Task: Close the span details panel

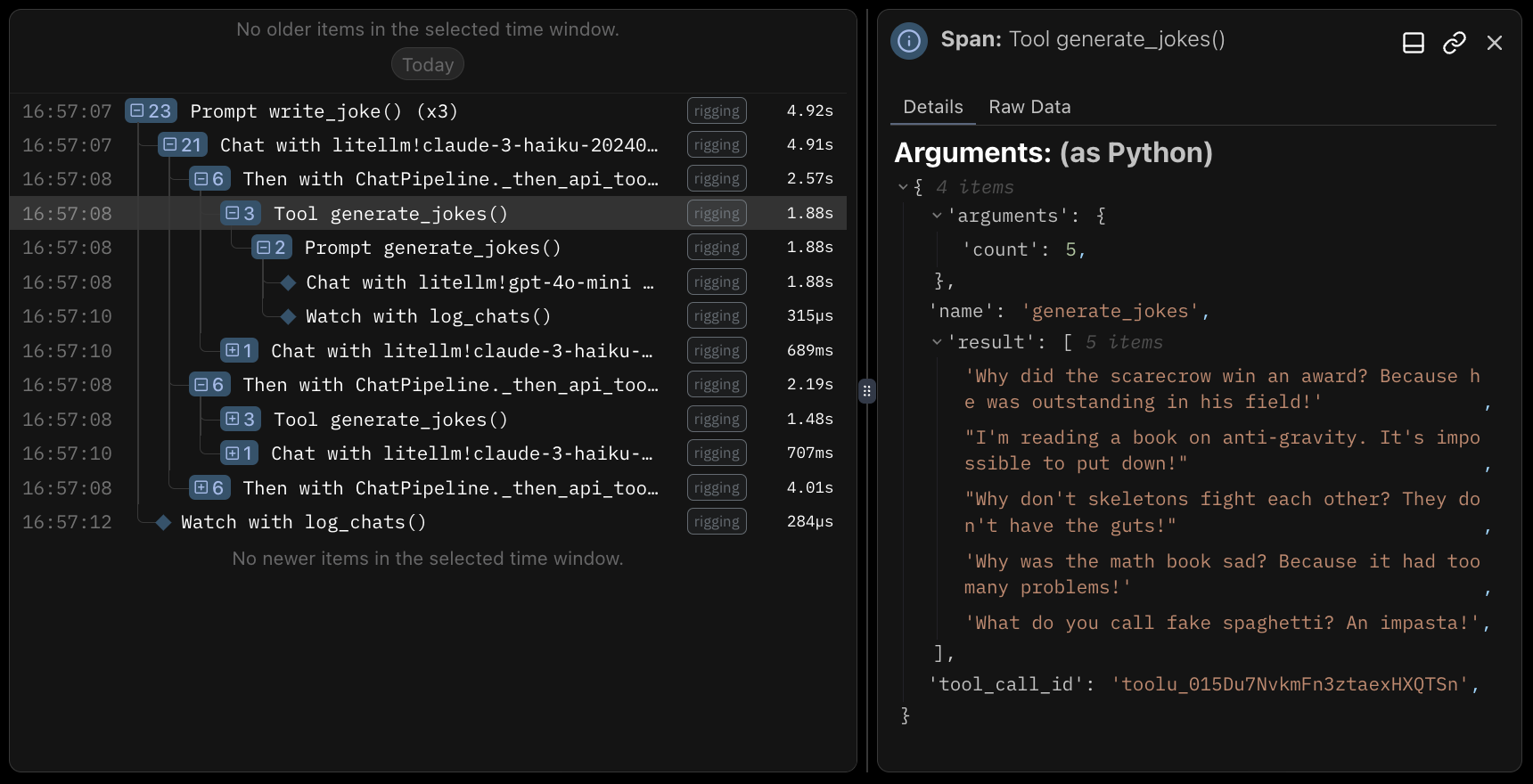Action: 1495,43
